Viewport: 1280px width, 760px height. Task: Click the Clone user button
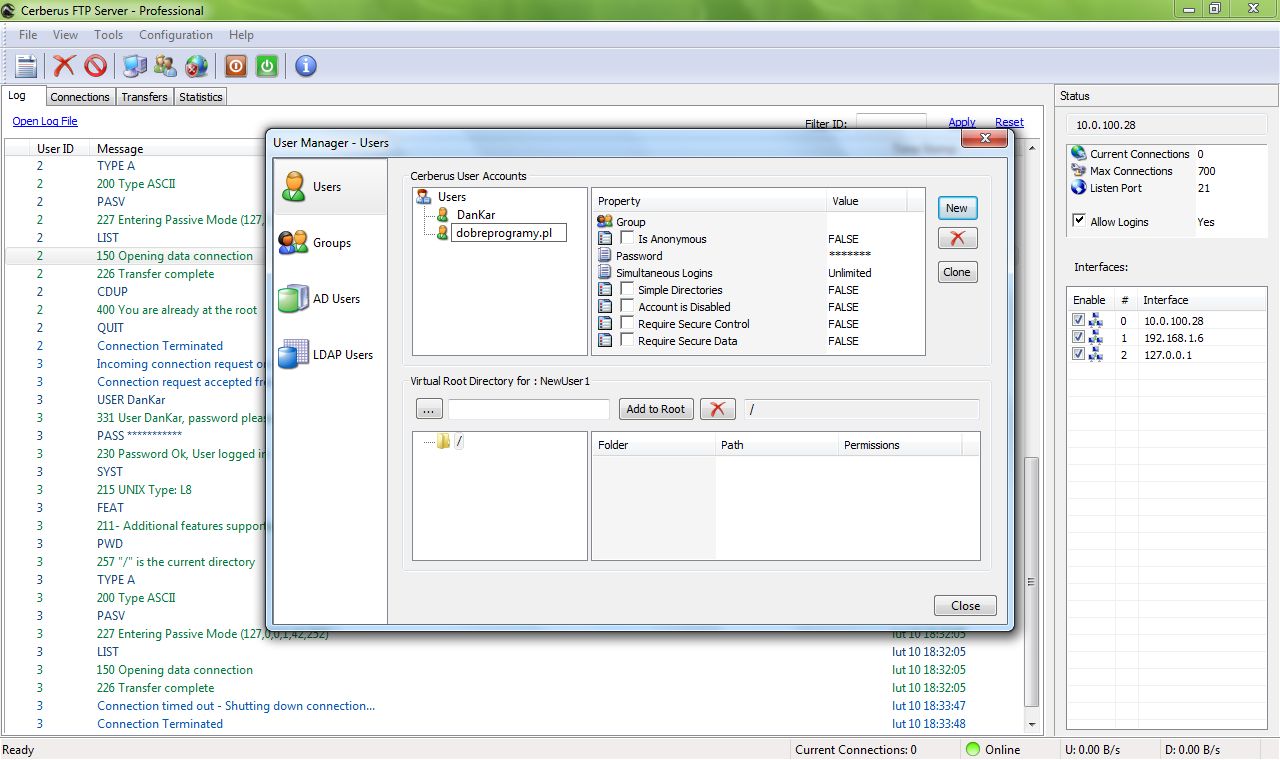pos(957,271)
